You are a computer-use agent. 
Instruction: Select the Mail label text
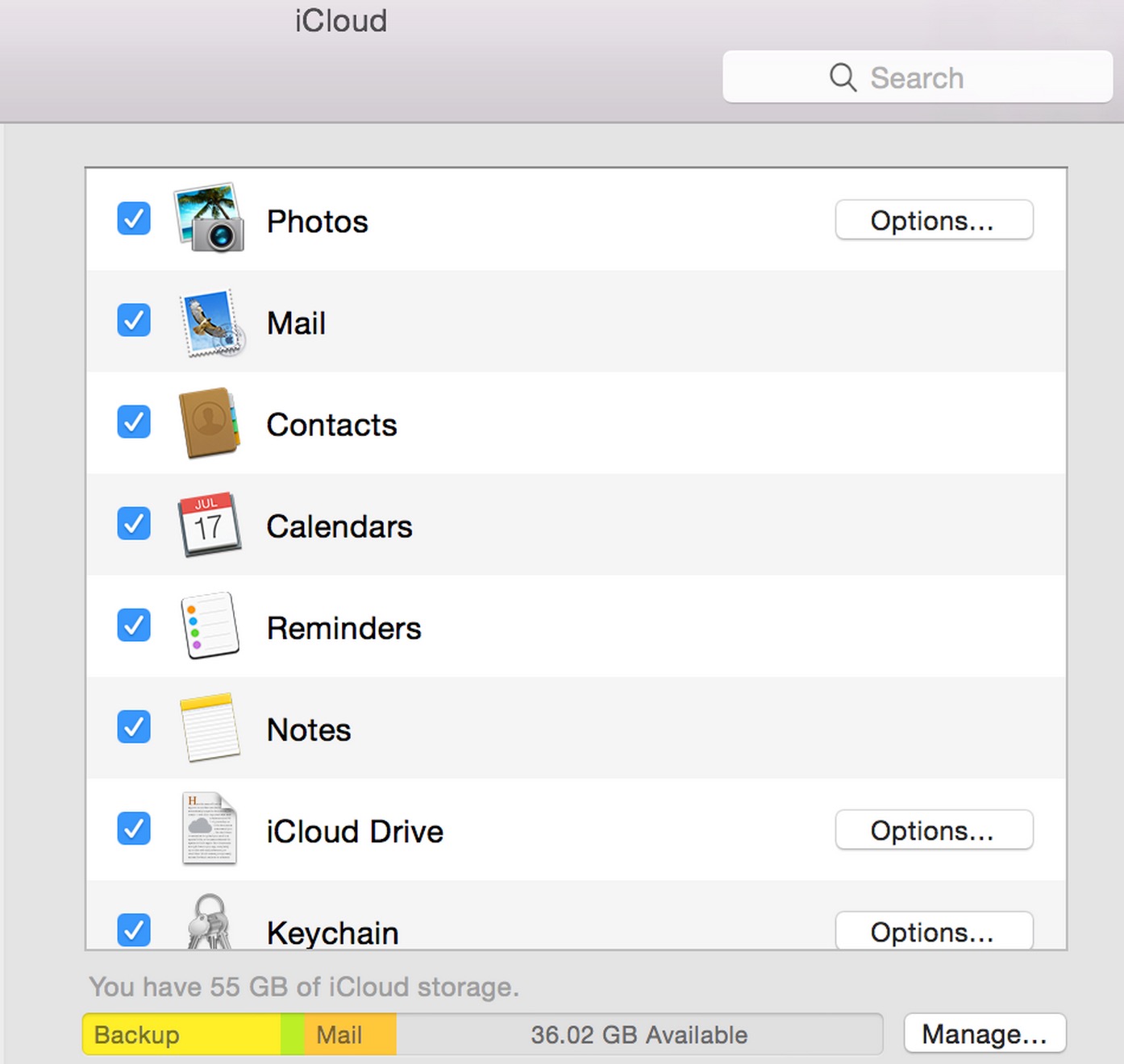click(296, 323)
